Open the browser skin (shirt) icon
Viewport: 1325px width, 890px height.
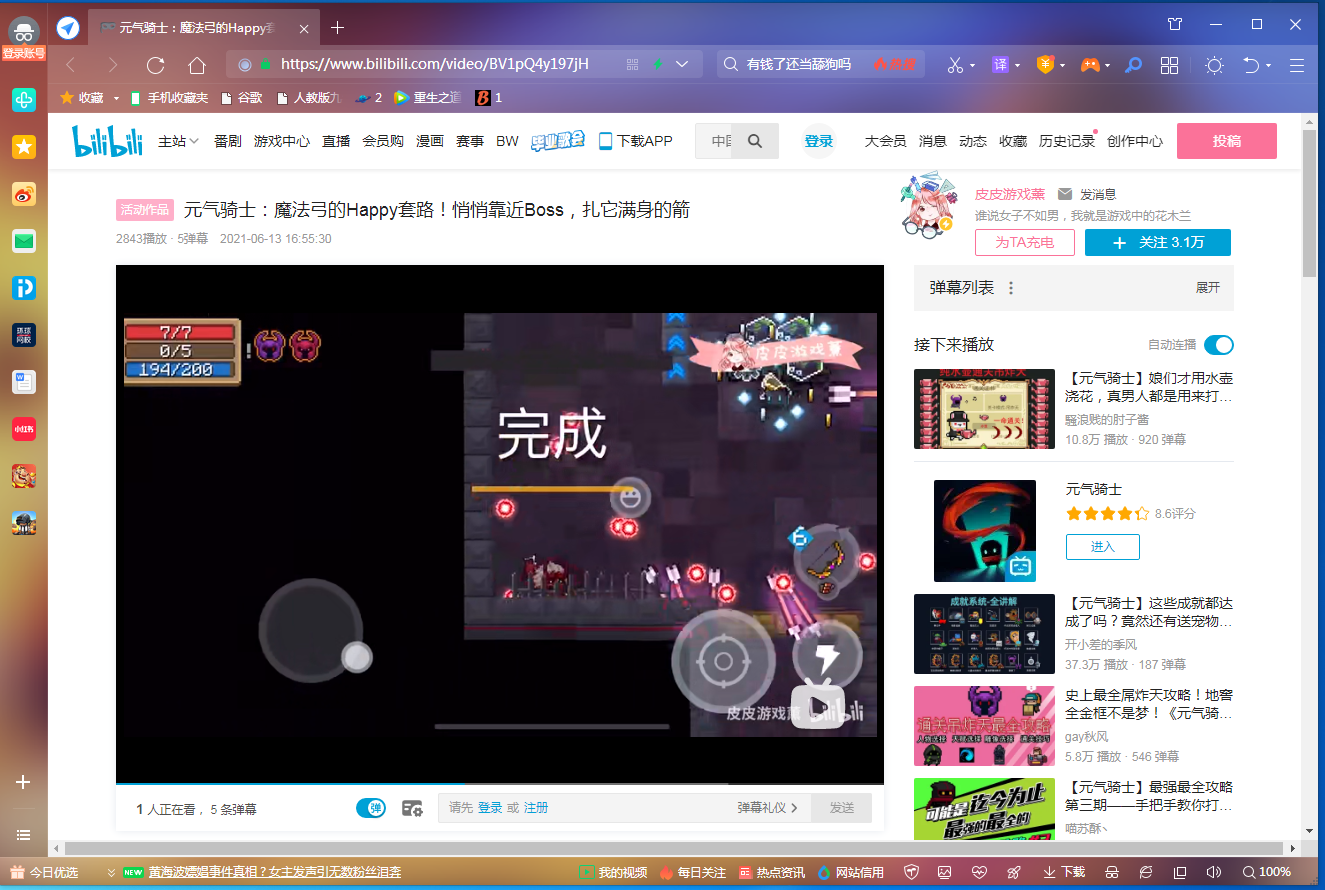click(x=1175, y=24)
